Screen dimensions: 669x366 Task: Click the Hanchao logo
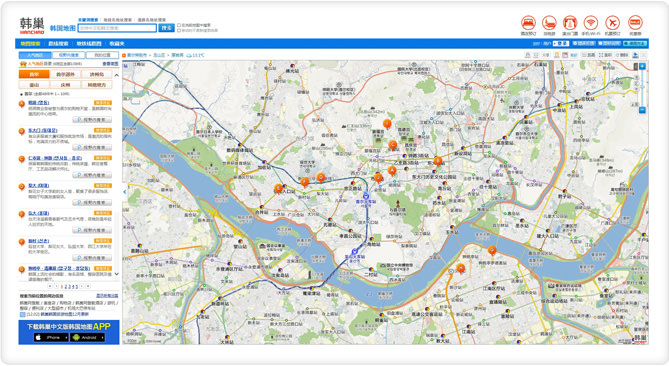point(32,26)
